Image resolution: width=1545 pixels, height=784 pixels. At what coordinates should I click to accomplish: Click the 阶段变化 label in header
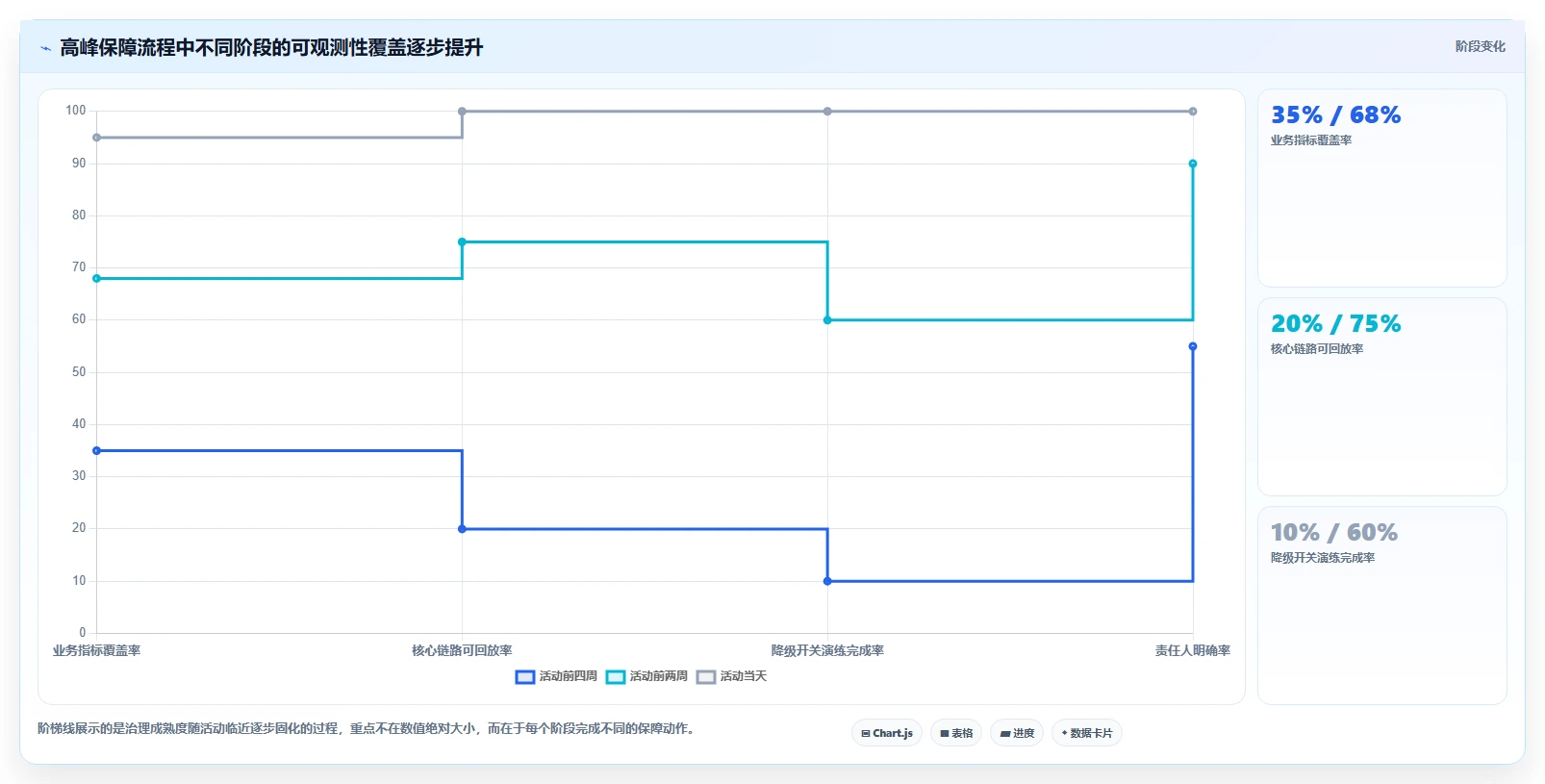tap(1480, 46)
